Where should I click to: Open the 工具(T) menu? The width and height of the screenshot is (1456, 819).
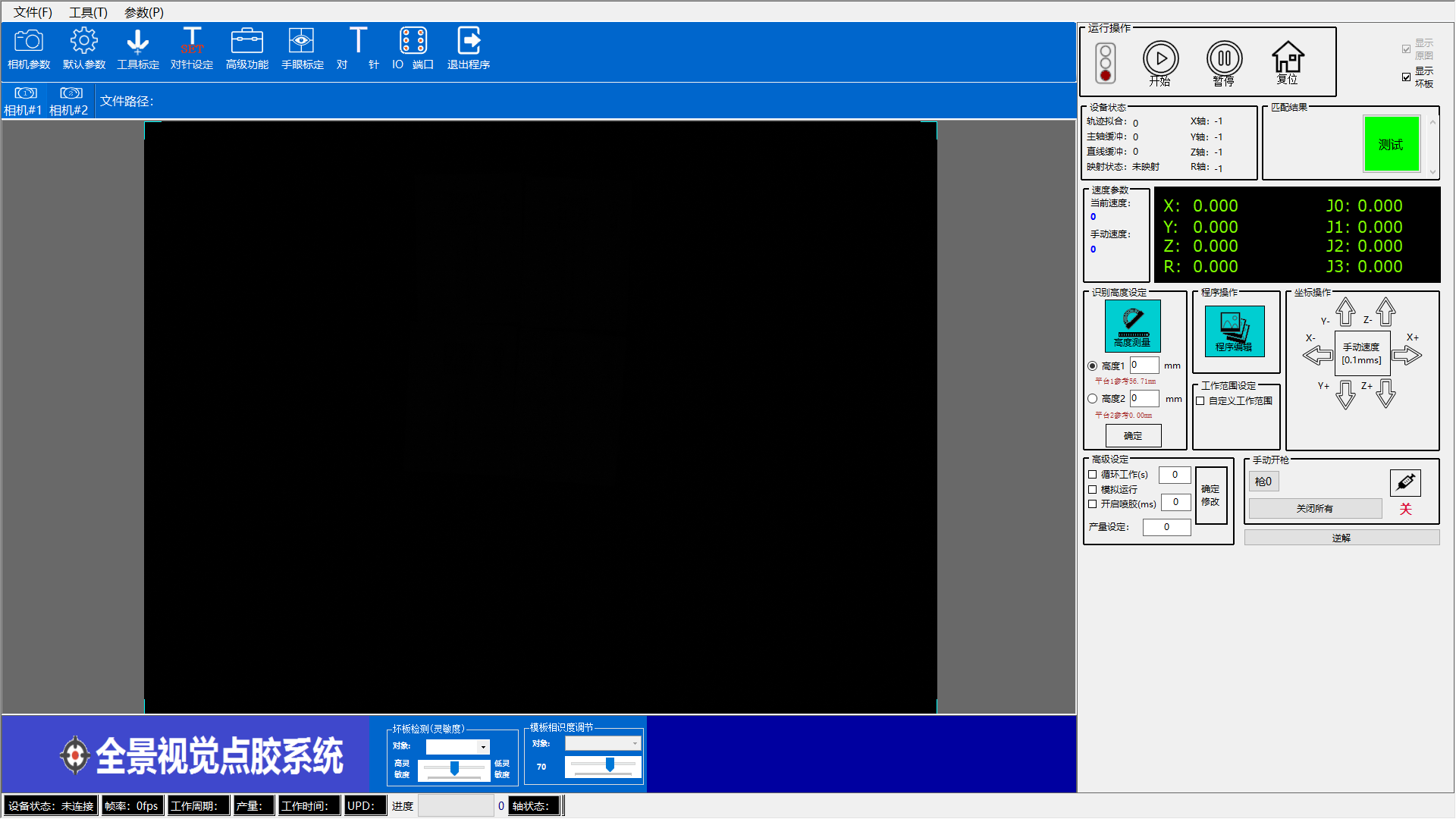(x=88, y=12)
